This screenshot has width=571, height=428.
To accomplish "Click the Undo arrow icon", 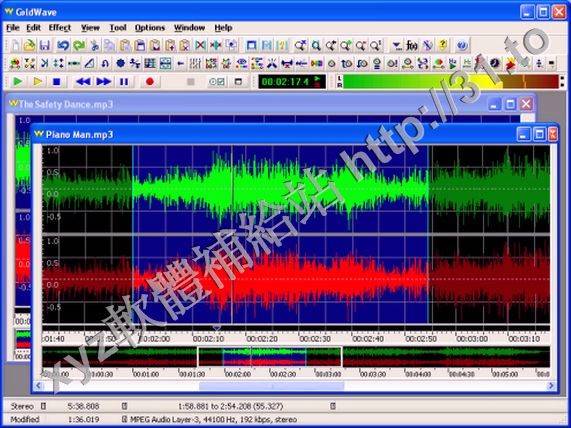I will coord(63,46).
